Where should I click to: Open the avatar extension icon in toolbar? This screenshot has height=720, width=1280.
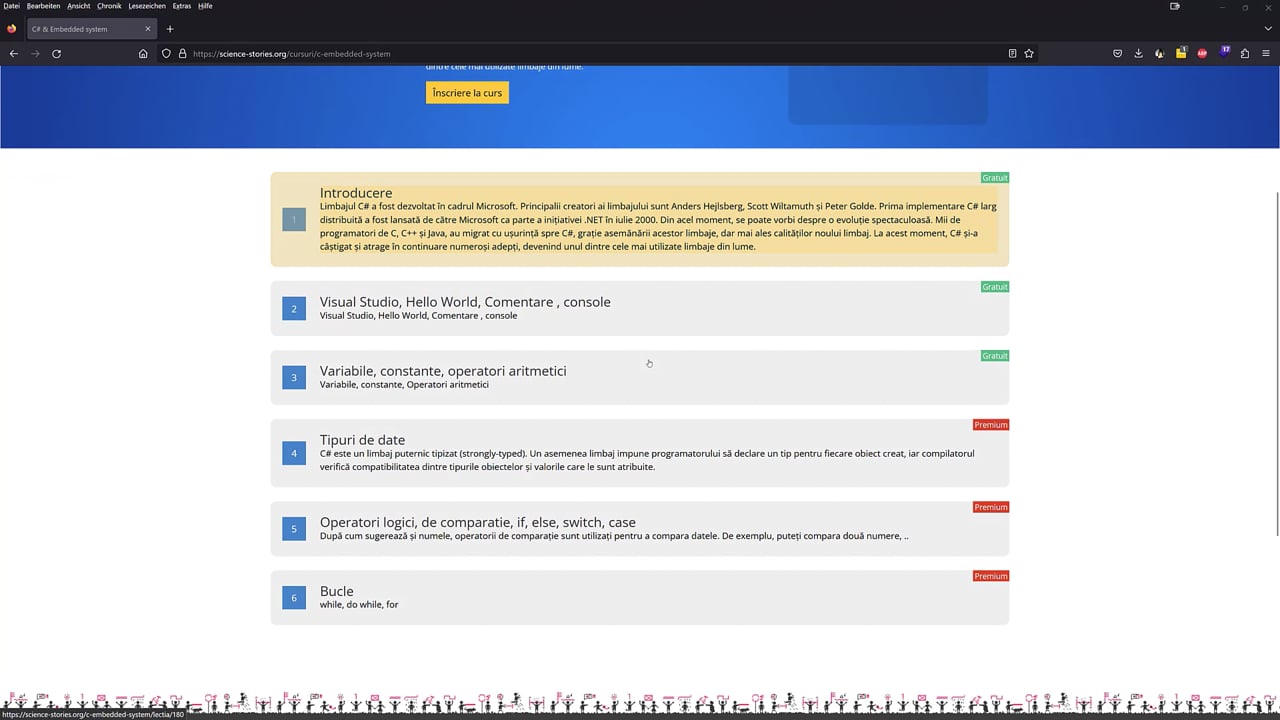pos(1160,53)
